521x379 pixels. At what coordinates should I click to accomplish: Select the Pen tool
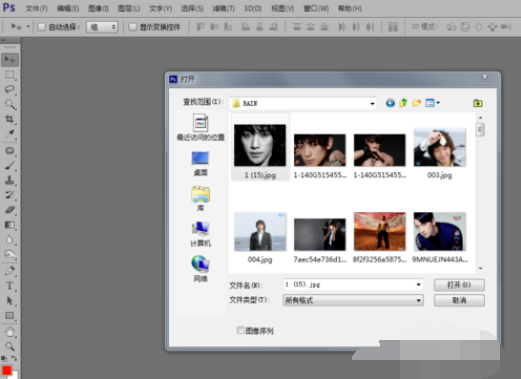tap(10, 271)
